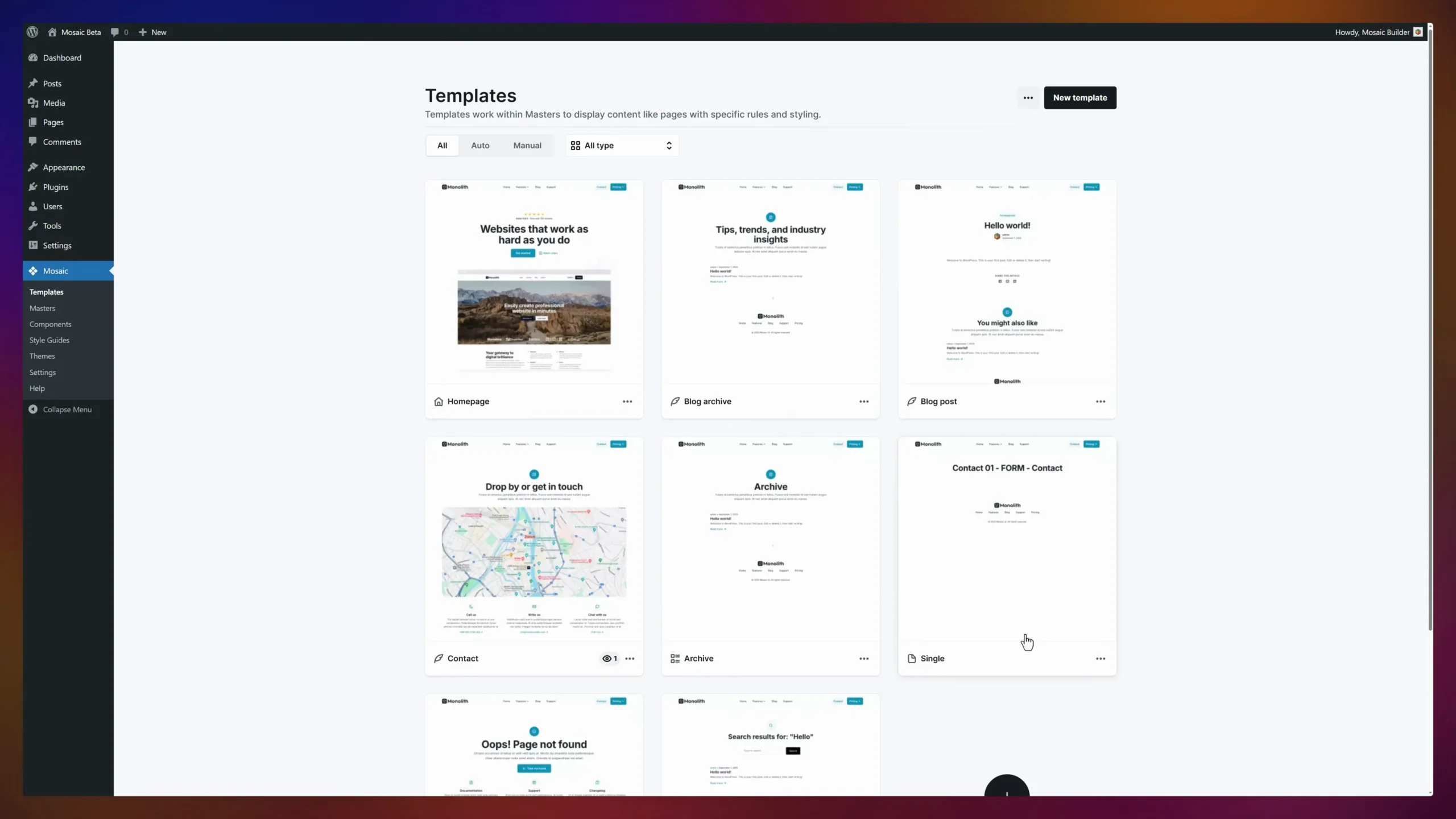Open the All type dropdown
The width and height of the screenshot is (1456, 819).
pos(622,146)
